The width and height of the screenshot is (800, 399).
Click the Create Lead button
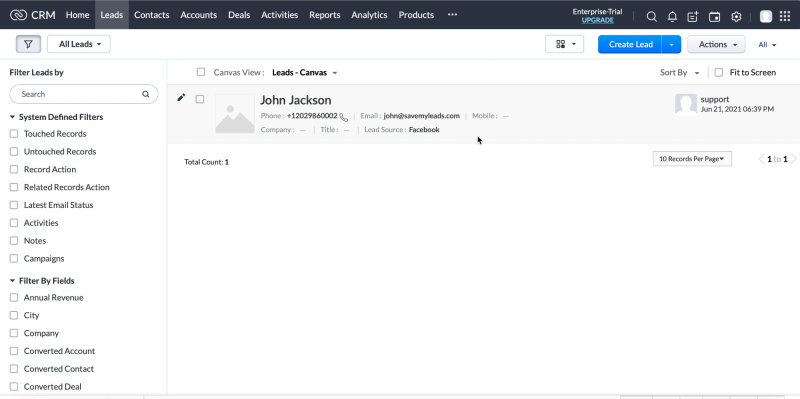click(630, 44)
